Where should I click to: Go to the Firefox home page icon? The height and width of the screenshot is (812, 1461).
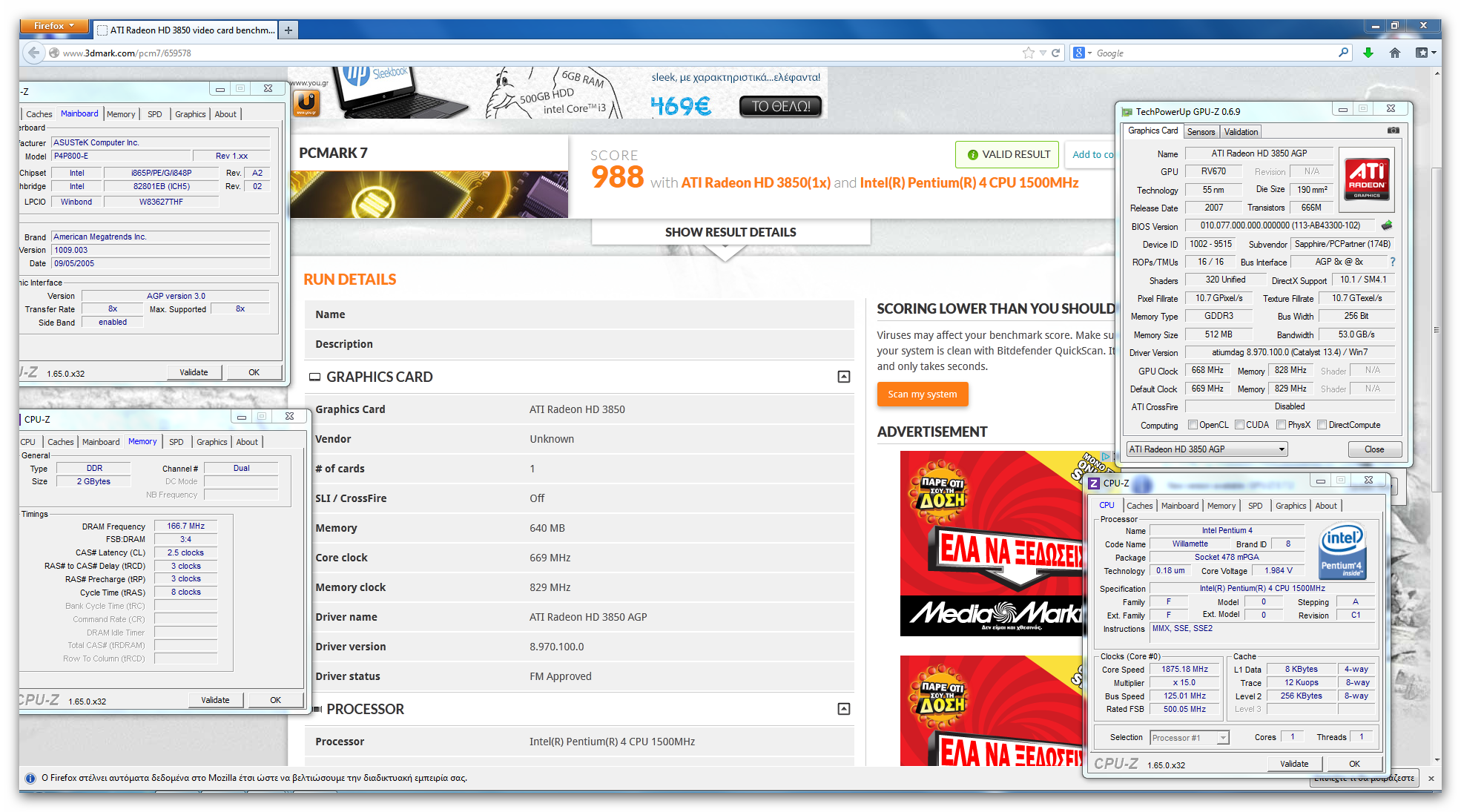pos(1395,53)
